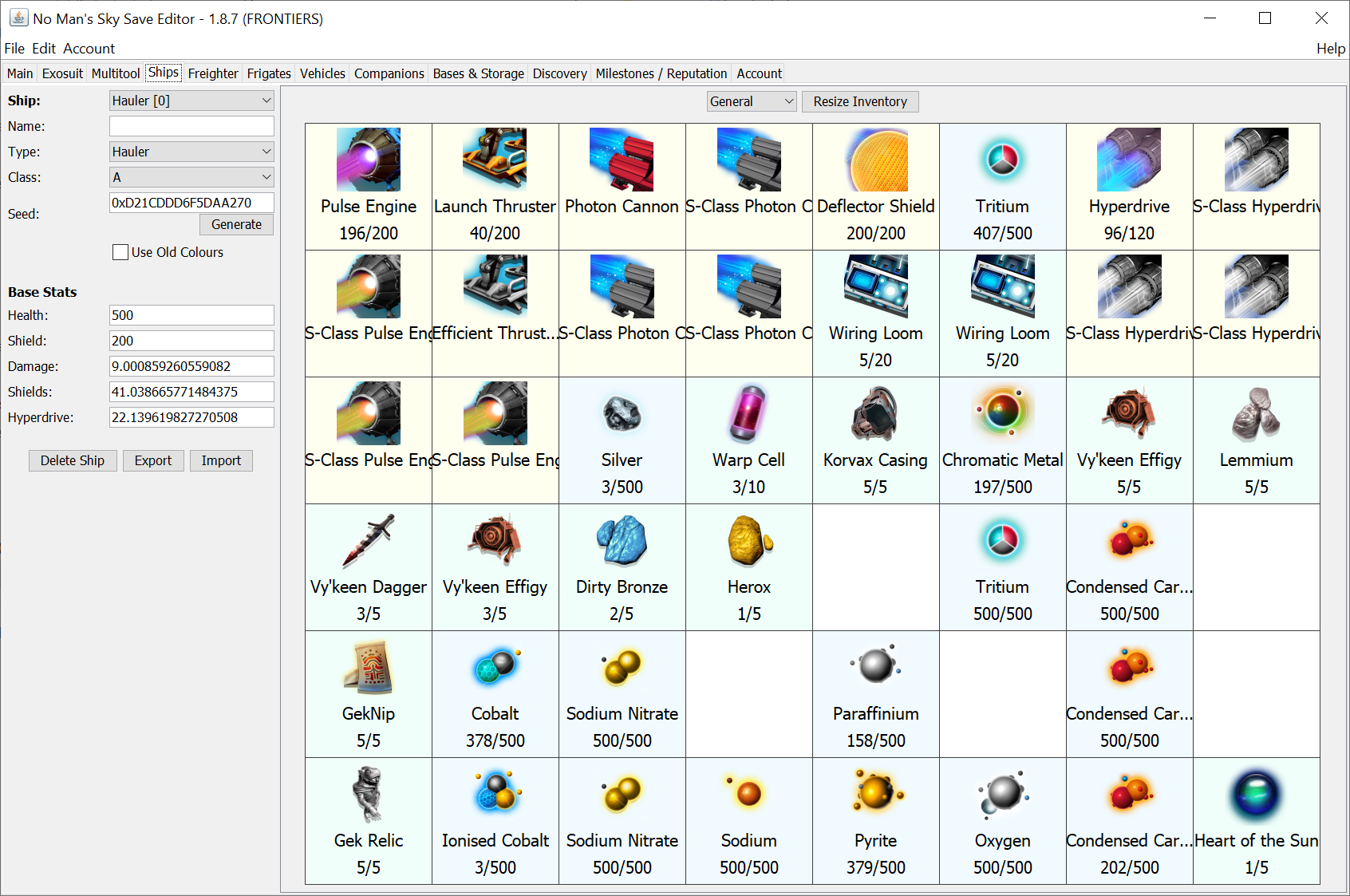This screenshot has width=1350, height=896.
Task: Enable the Use Old Colours checkbox
Action: [x=120, y=252]
